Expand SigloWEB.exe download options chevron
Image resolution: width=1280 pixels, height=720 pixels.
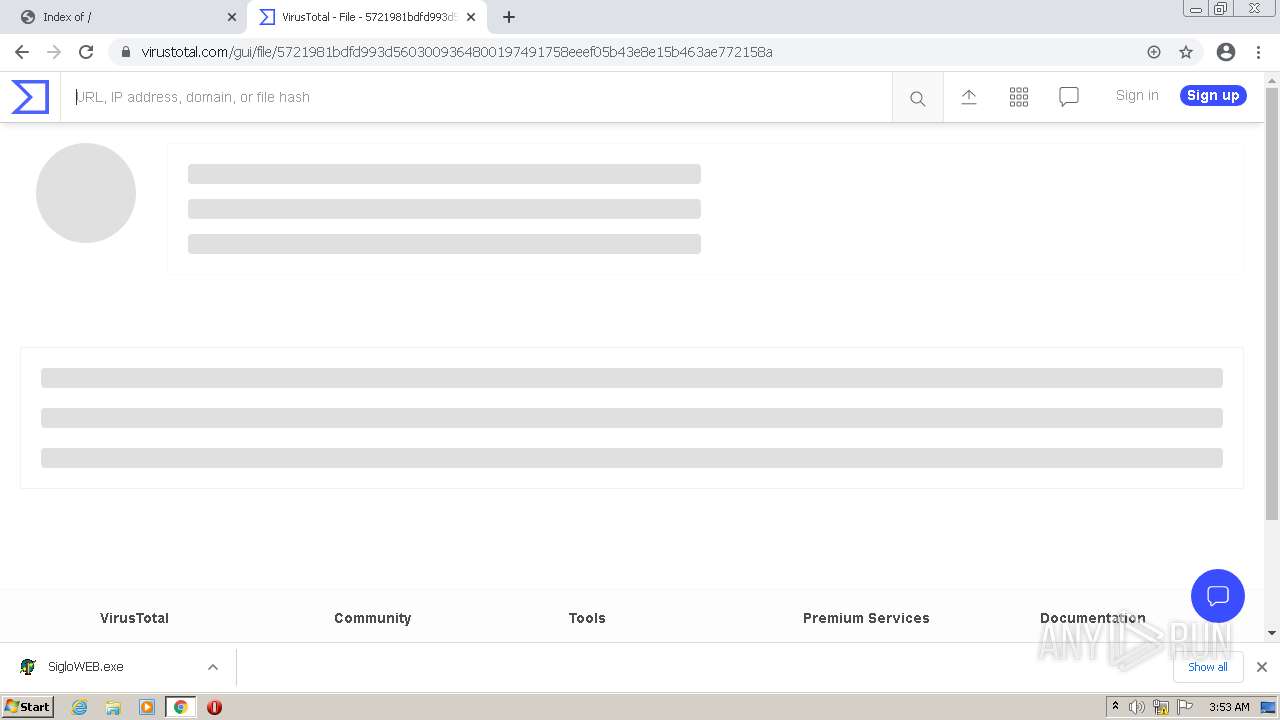pos(212,667)
